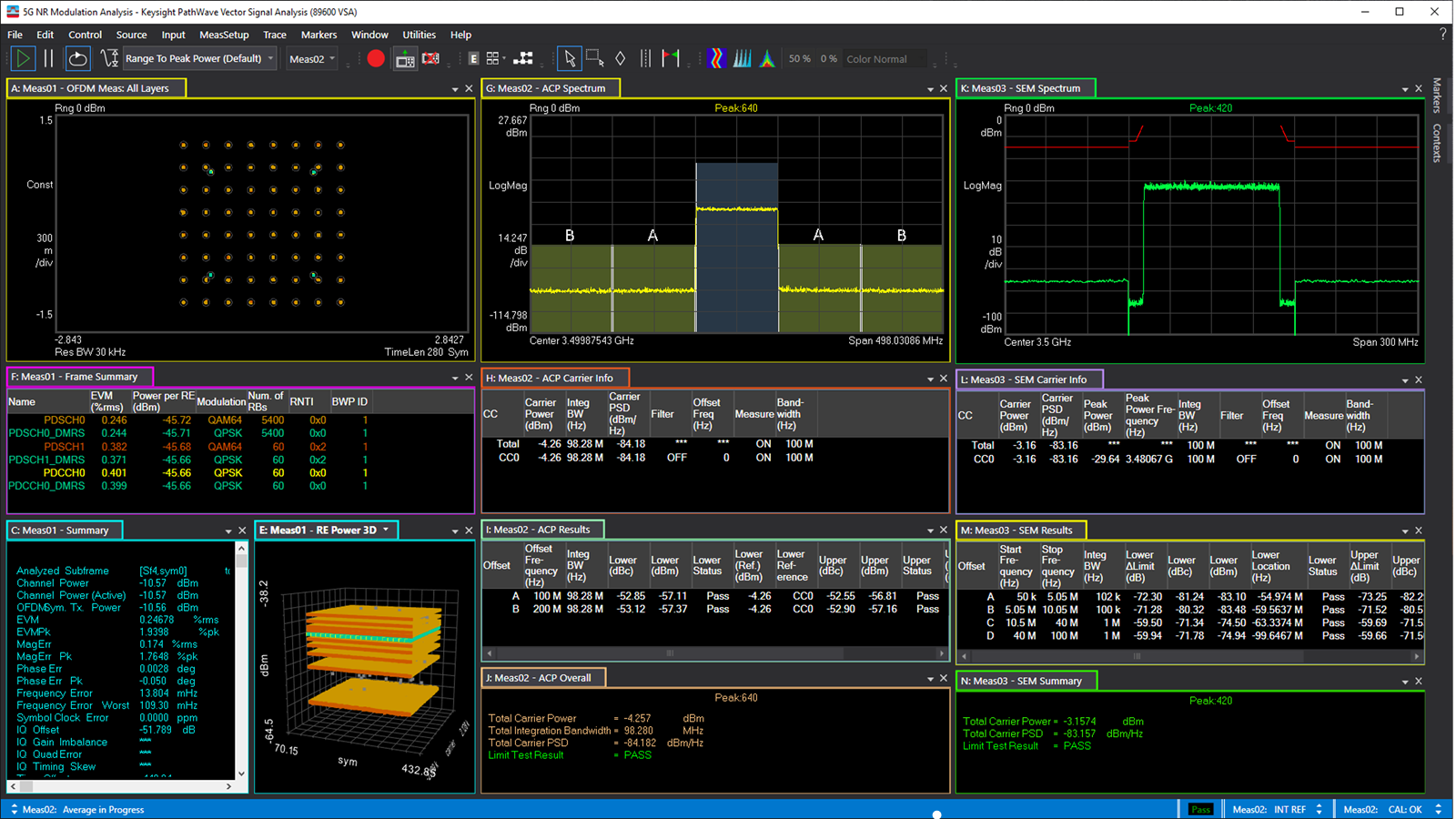Click the 50% trace intensity value control
Screen dimensions: 1456x819
click(x=799, y=58)
